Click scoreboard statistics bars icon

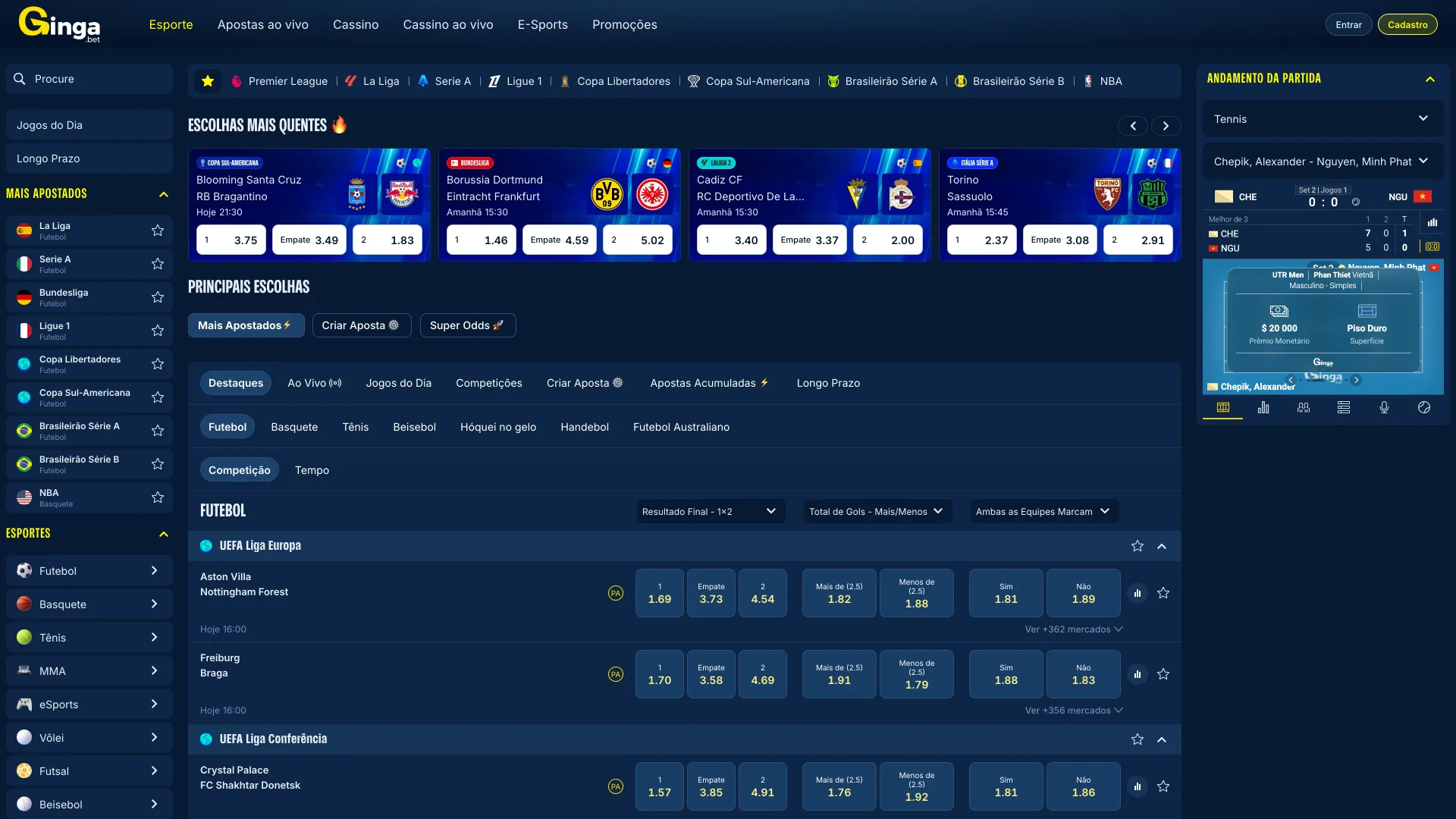point(1432,222)
